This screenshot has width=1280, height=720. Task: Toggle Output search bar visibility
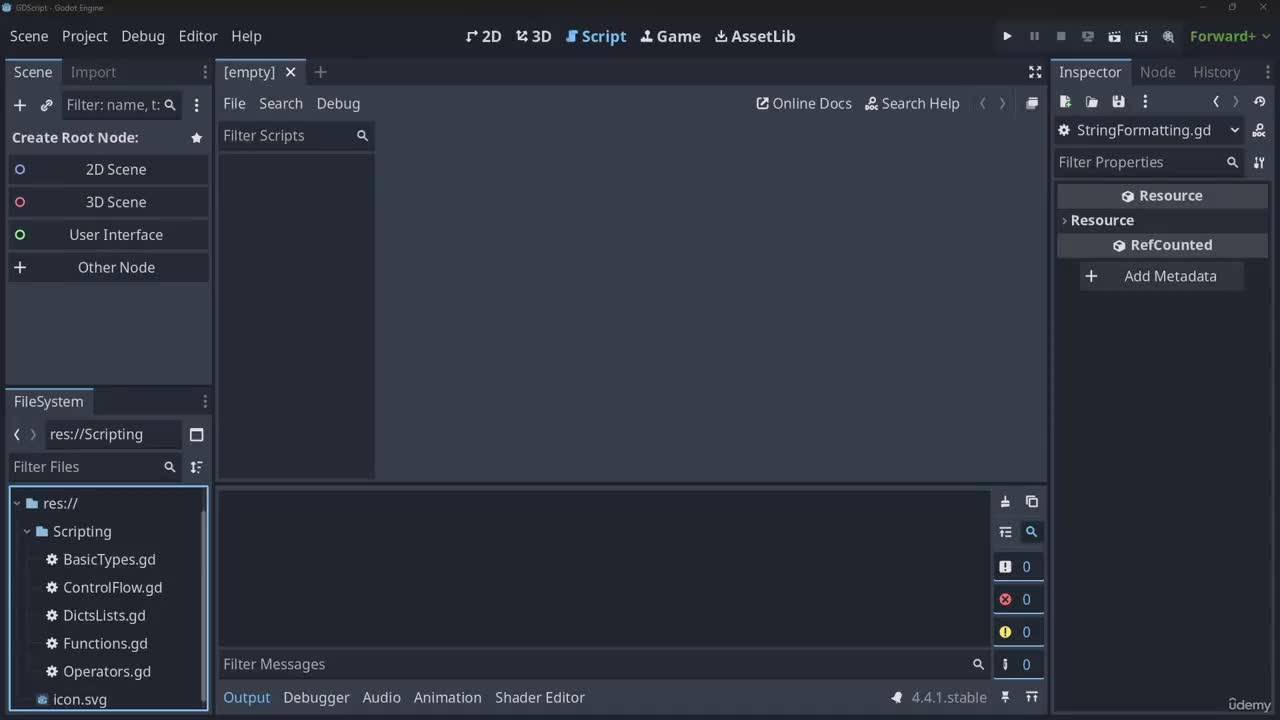[x=1032, y=532]
